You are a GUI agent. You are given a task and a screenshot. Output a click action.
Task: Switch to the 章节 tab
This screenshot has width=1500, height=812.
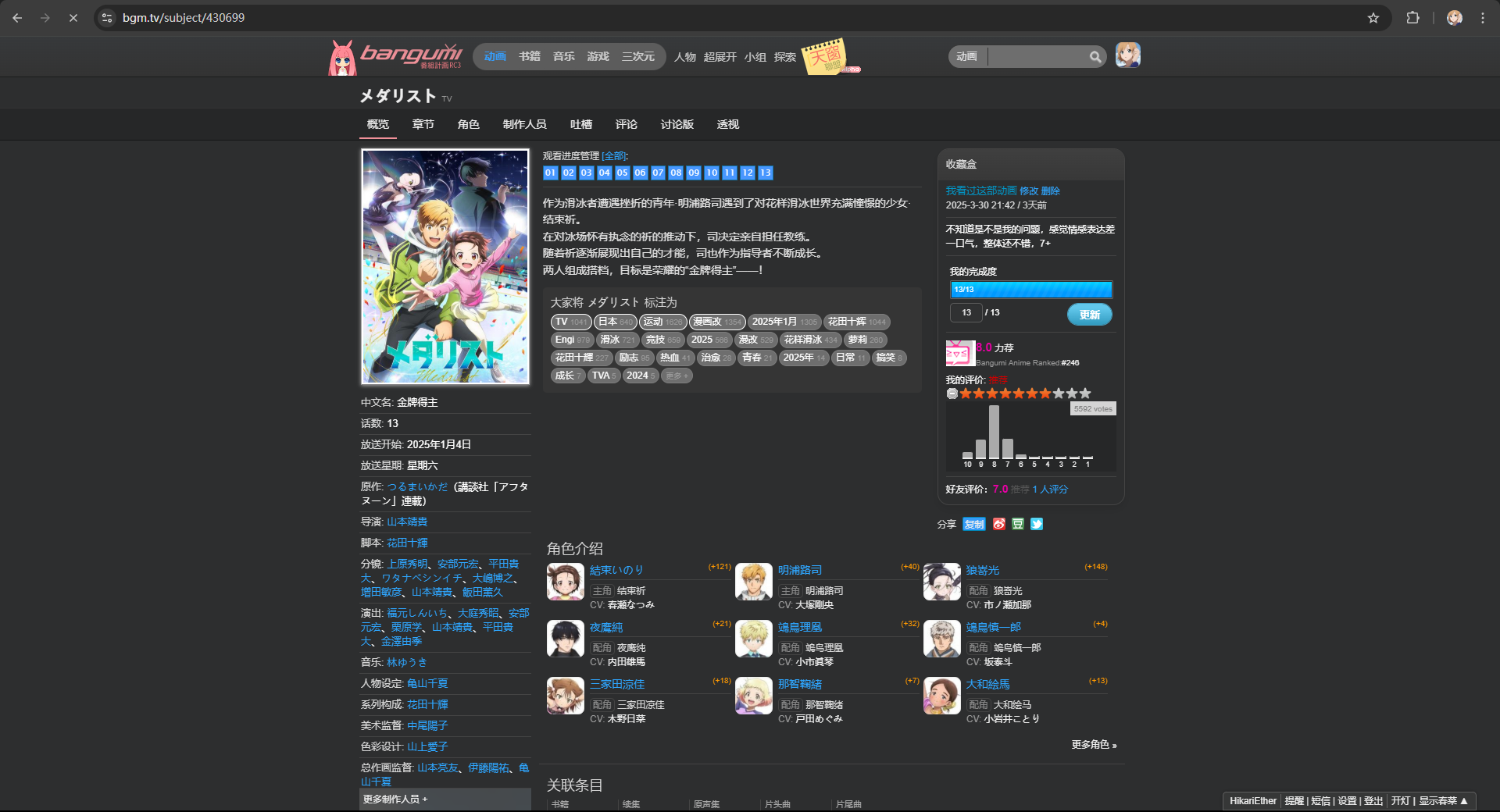423,124
